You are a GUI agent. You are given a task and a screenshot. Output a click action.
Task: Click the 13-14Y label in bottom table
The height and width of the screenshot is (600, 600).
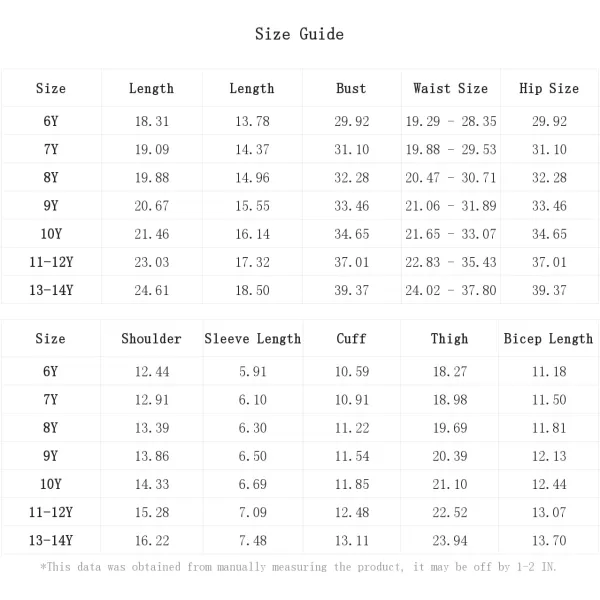click(x=51, y=540)
